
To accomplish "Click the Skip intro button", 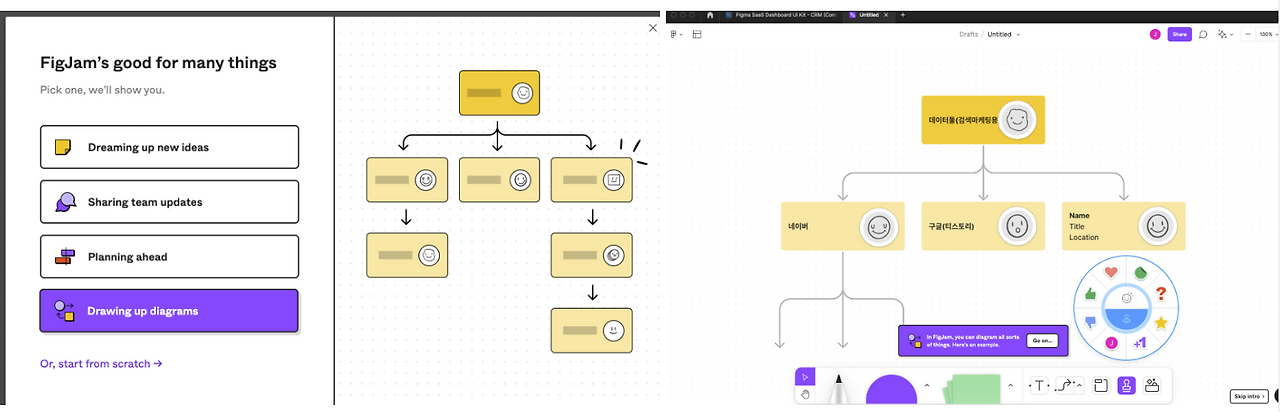I will 1249,396.
